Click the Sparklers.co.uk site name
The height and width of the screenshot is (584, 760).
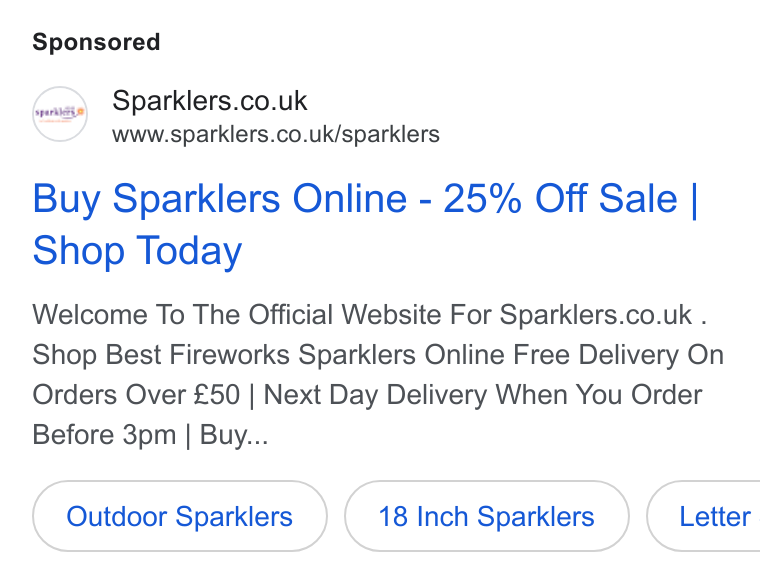[209, 101]
